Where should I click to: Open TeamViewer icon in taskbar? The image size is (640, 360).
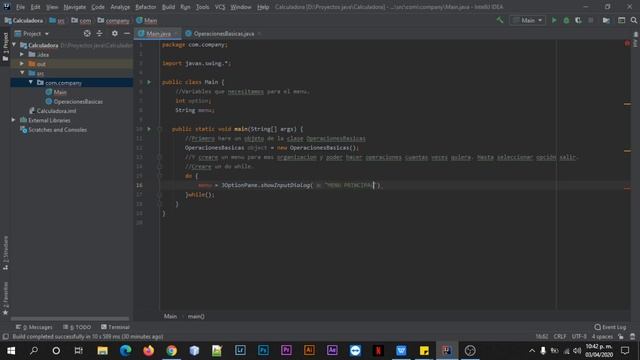(355, 350)
